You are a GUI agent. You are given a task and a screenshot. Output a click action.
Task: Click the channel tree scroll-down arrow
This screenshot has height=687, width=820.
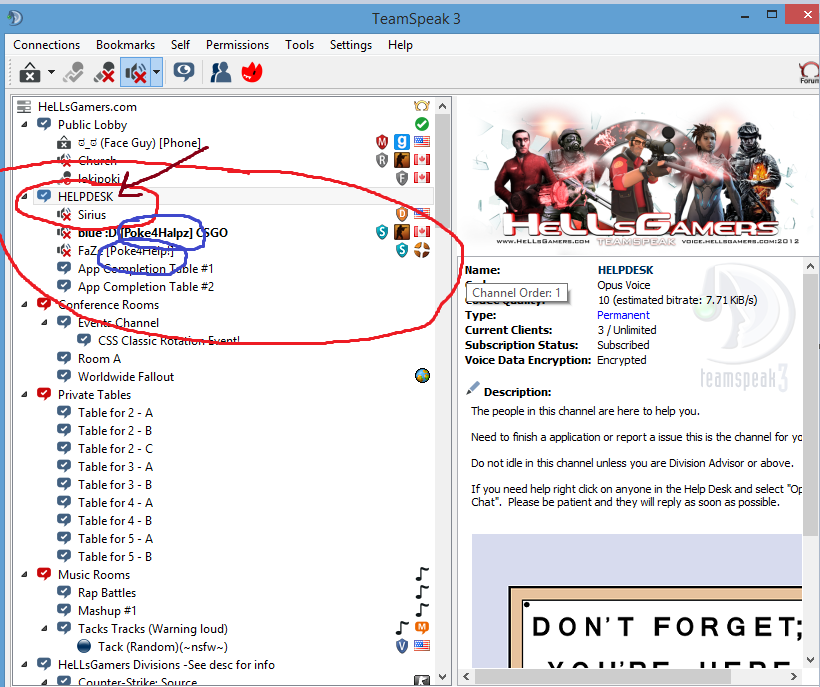(442, 677)
